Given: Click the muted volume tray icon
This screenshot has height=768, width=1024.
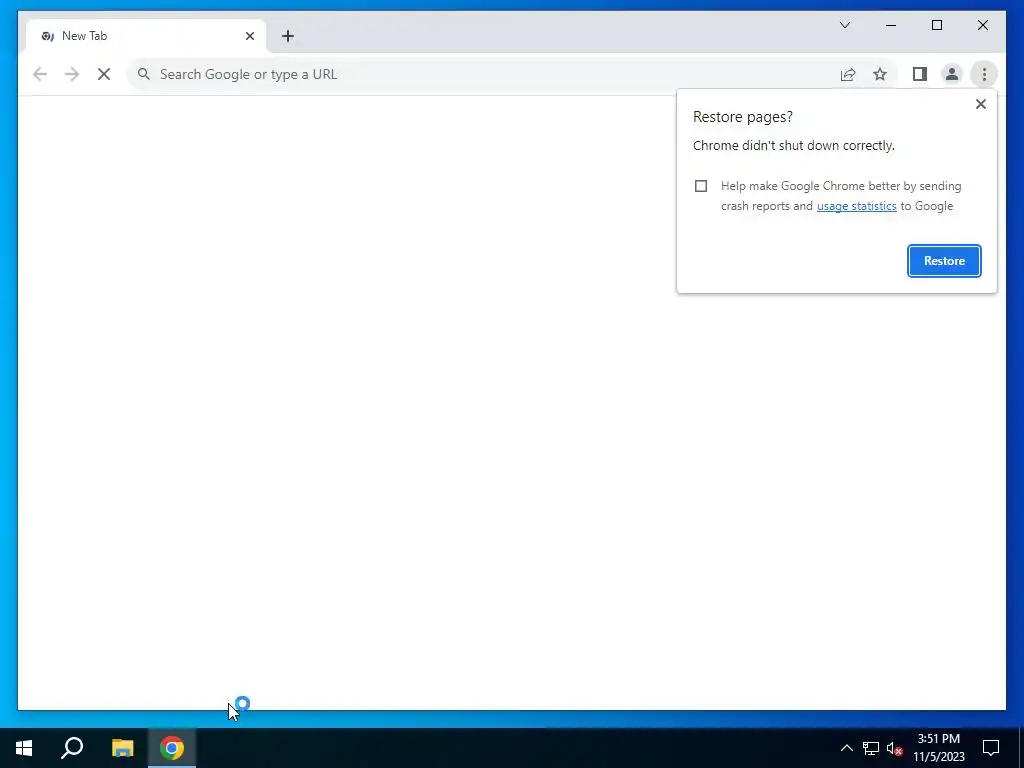Looking at the screenshot, I should coord(895,748).
